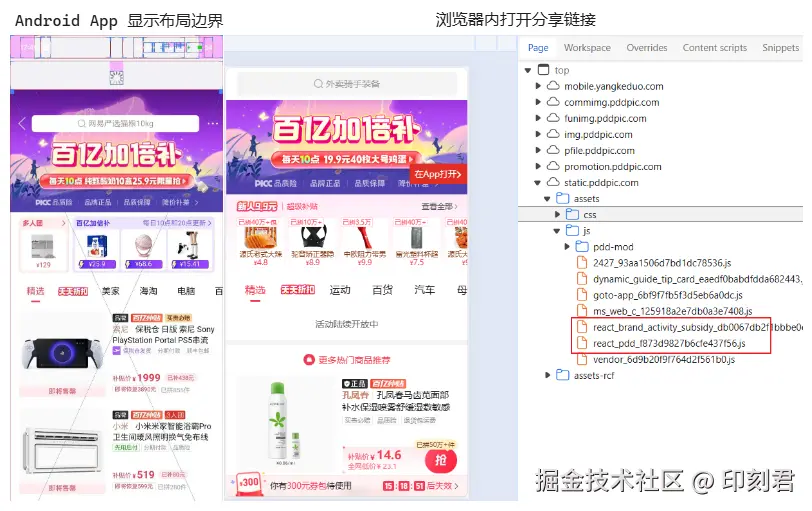
Task: Select 美家 category tab in Android app
Action: 110,291
